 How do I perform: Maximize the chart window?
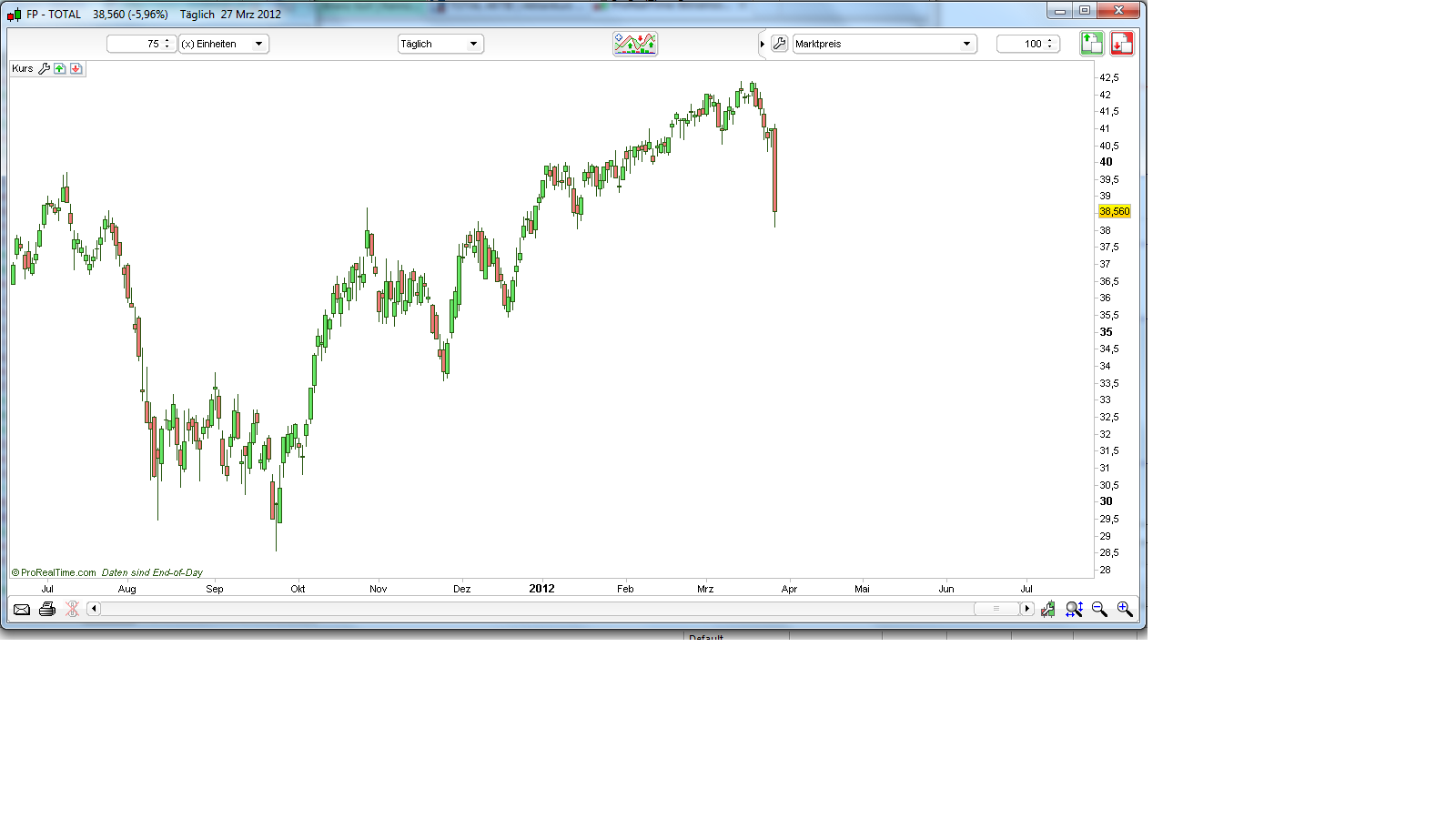coord(1084,11)
